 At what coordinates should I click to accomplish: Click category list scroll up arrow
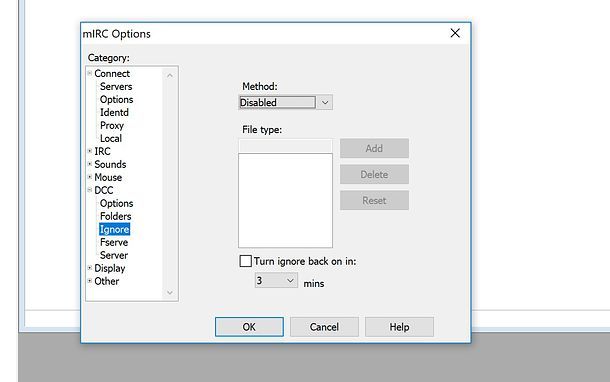170,75
